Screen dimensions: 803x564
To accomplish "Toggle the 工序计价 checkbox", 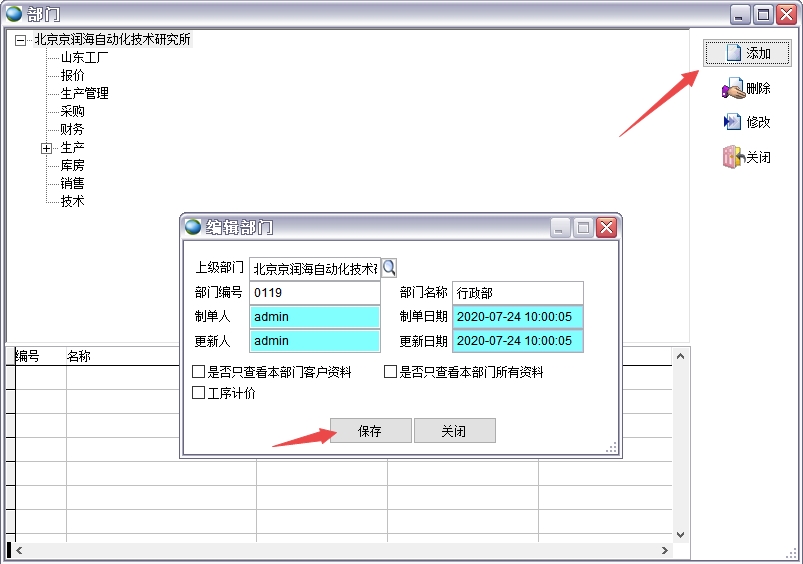I will click(x=199, y=393).
